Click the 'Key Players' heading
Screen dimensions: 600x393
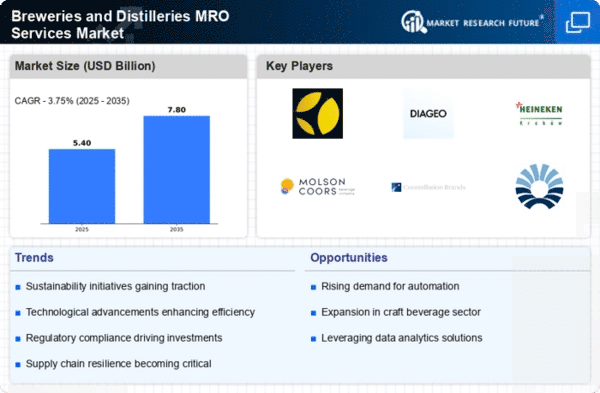[x=299, y=66]
